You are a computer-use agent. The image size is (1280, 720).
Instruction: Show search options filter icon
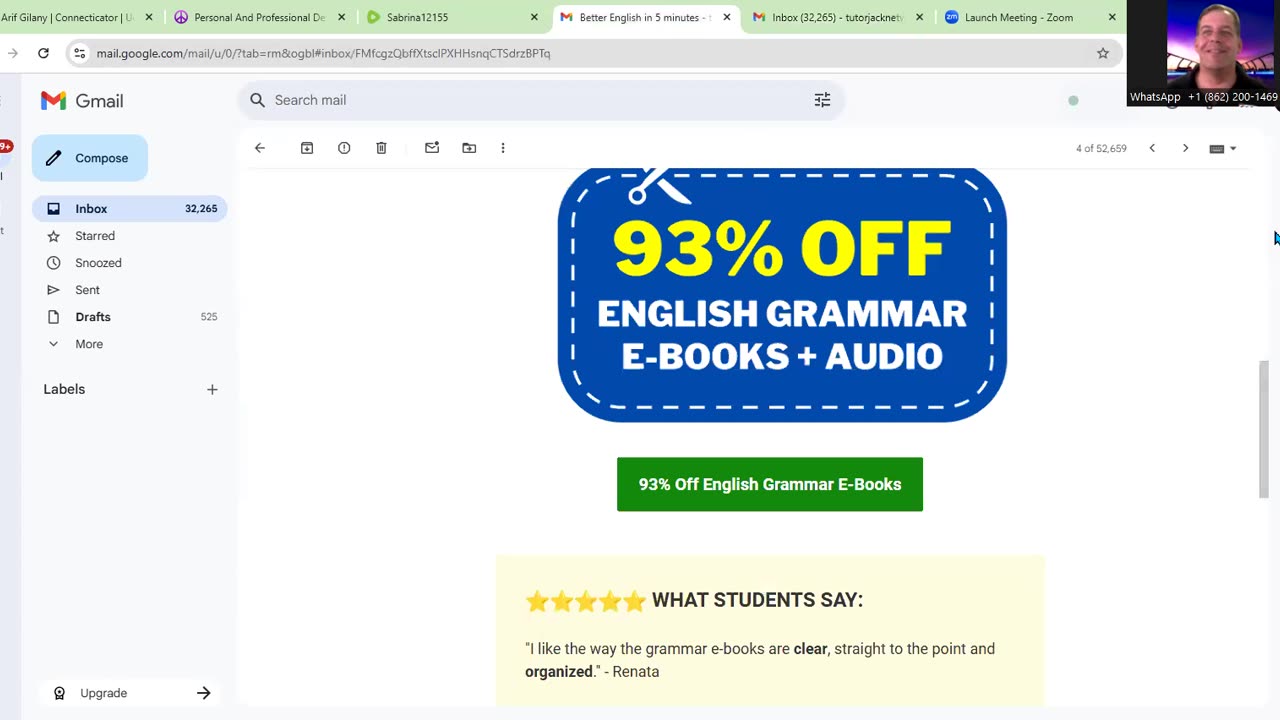click(x=822, y=100)
